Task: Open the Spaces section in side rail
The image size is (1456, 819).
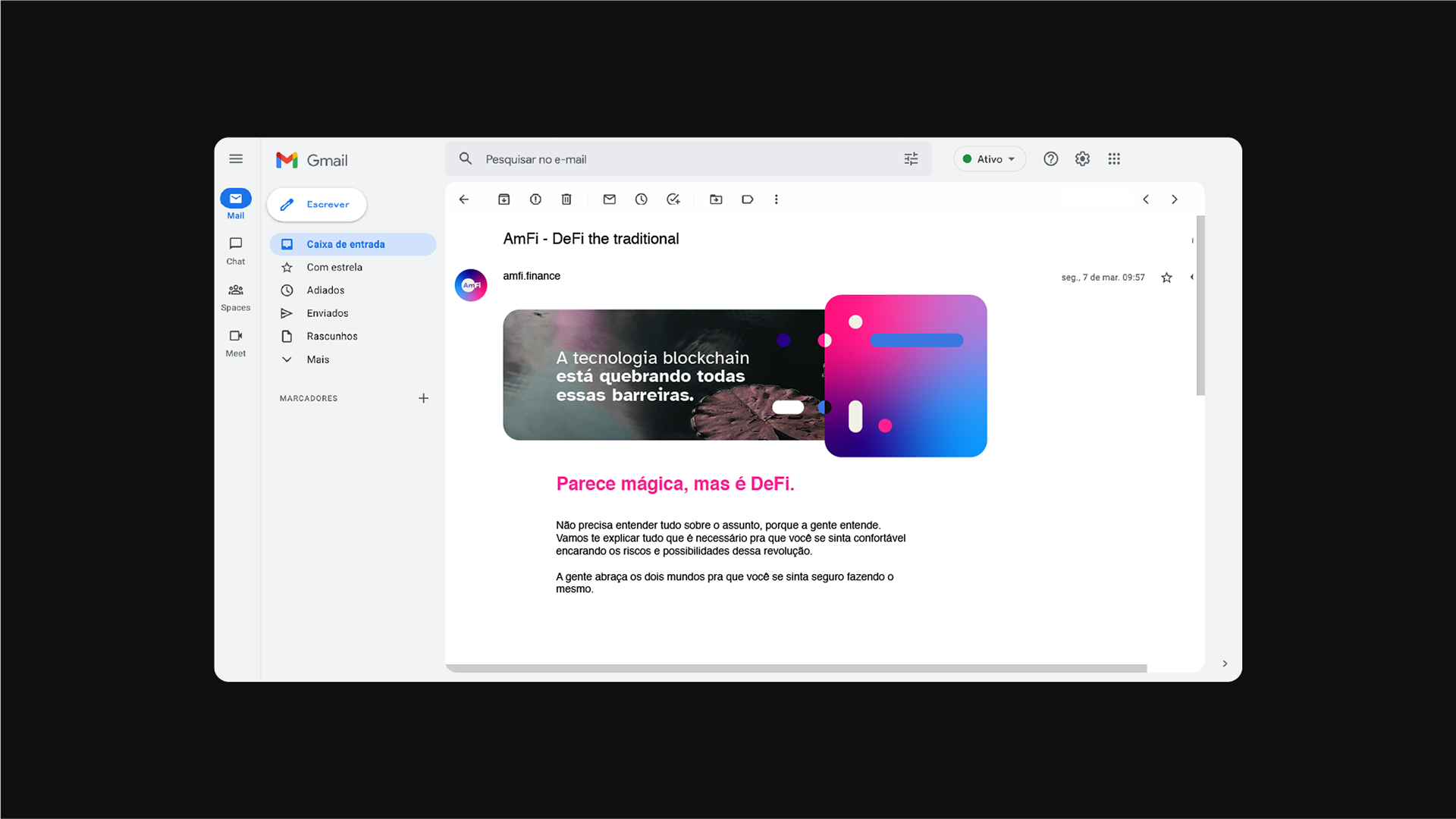Action: point(236,297)
